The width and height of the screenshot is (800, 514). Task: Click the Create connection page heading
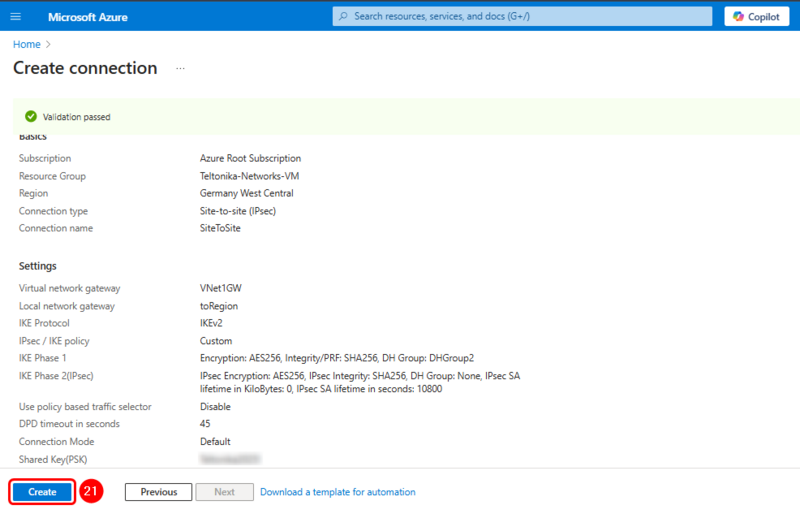point(85,68)
